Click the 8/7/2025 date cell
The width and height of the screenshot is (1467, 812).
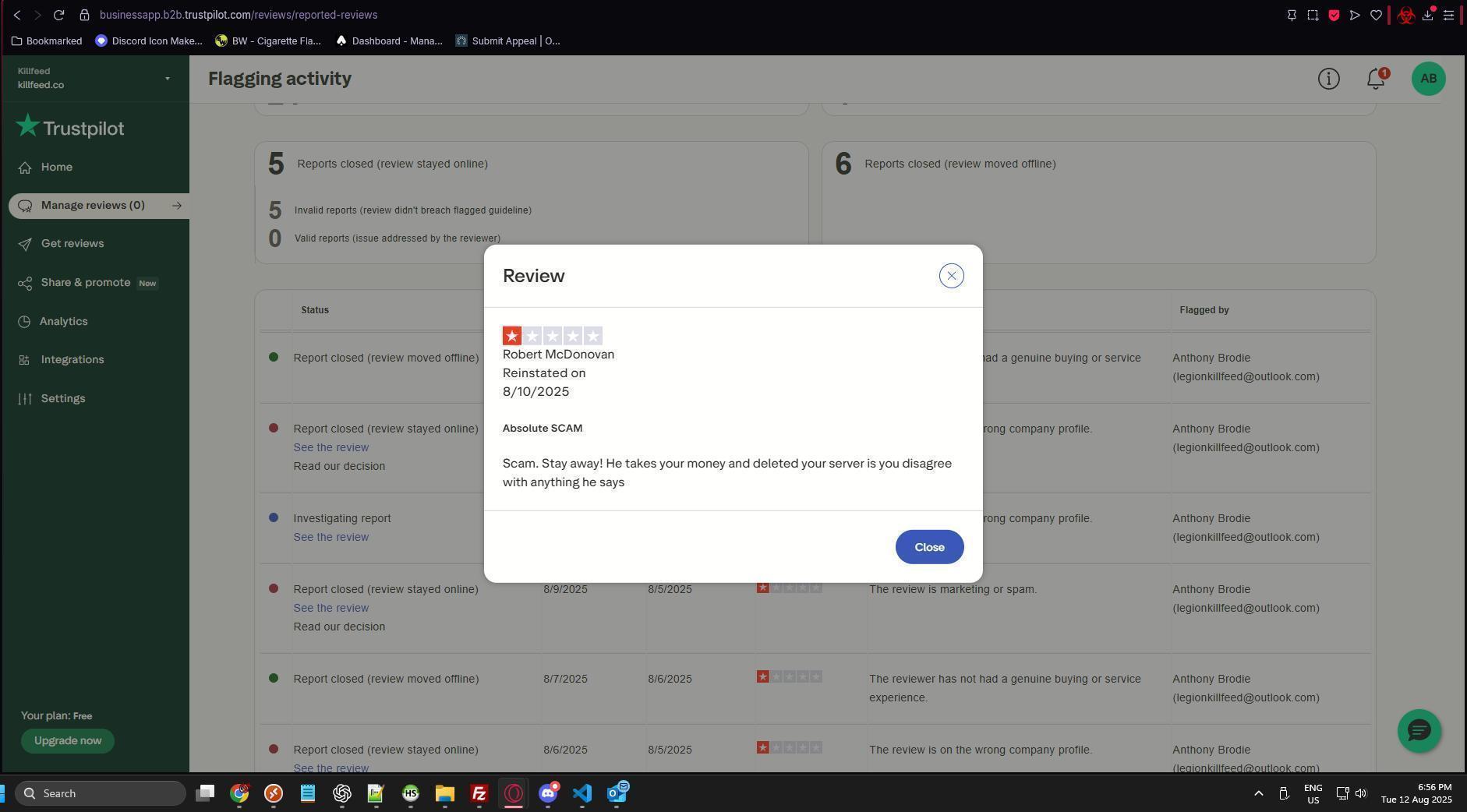(565, 680)
